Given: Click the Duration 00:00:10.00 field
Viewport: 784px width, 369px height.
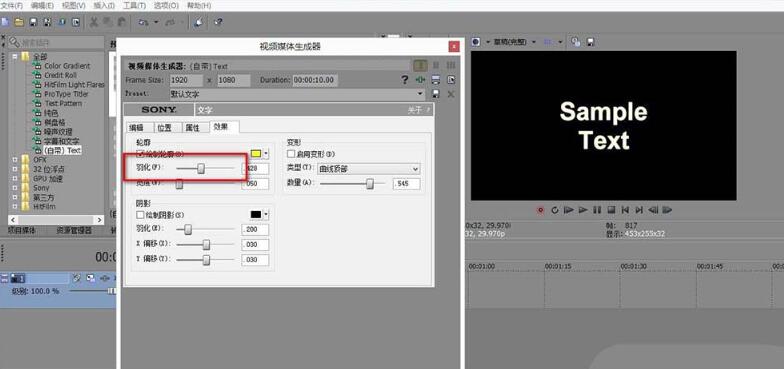Looking at the screenshot, I should point(315,80).
